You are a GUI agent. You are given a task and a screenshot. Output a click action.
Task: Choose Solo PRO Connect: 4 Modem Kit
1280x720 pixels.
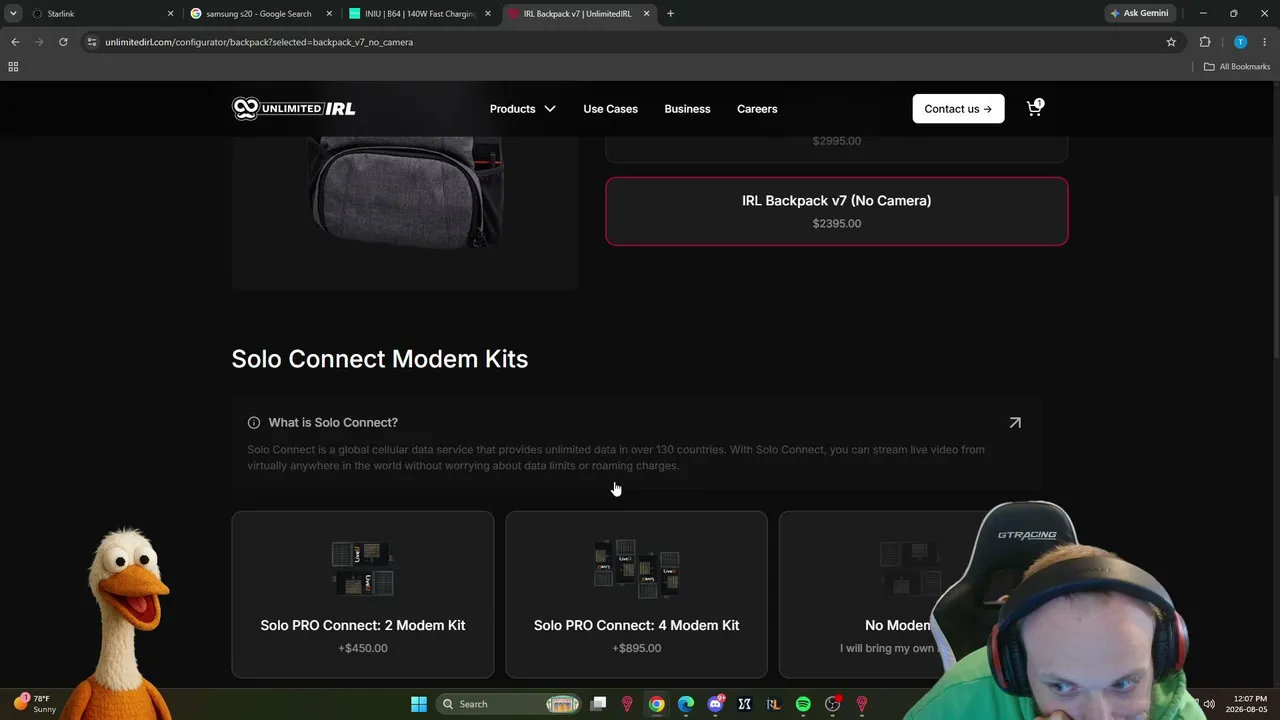[636, 595]
